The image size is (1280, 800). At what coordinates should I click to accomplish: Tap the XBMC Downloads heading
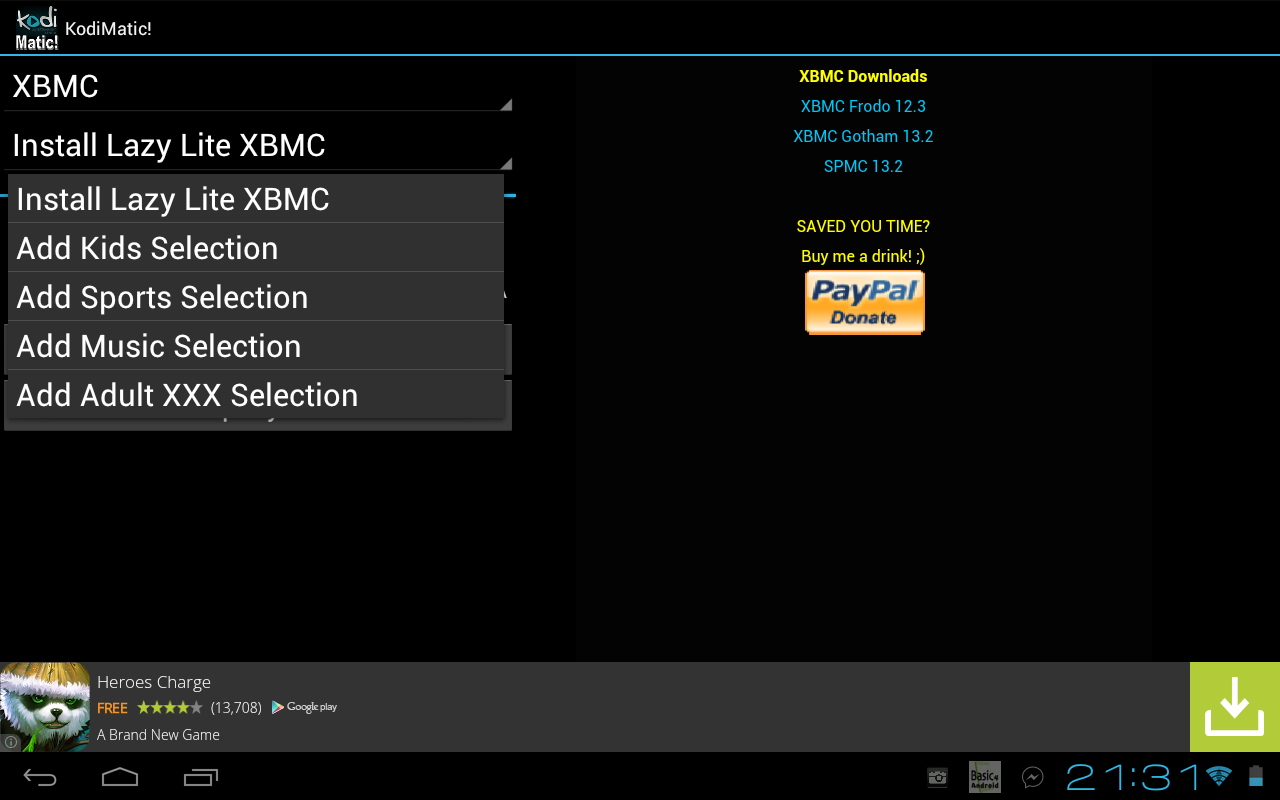(863, 76)
